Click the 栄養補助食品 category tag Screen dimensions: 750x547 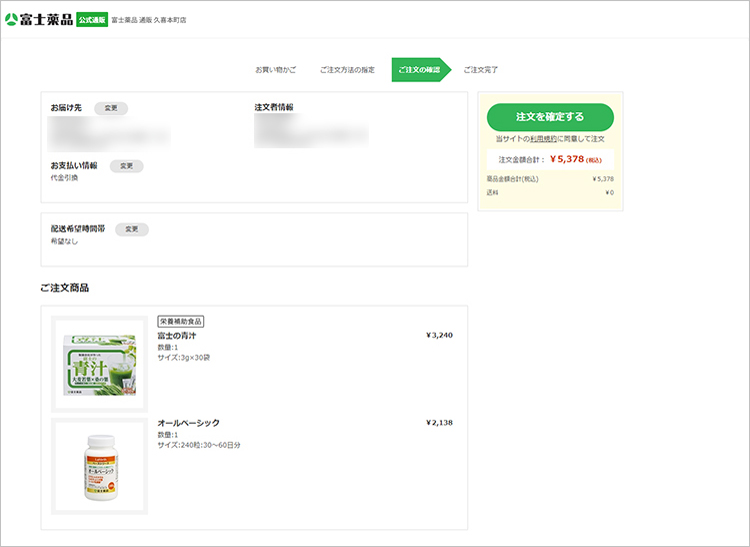[x=181, y=321]
